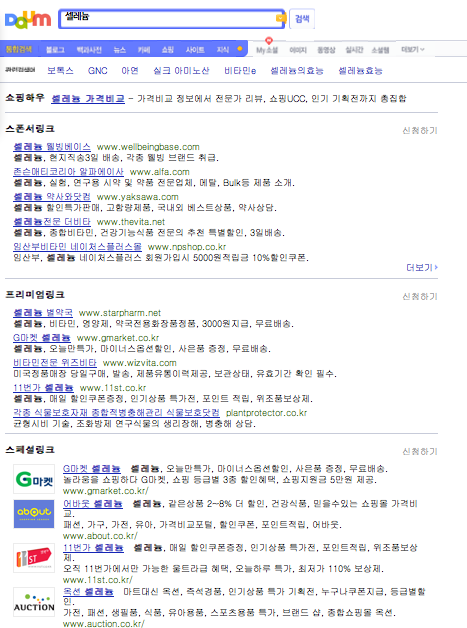Click the about logo thumbnail

[x=34, y=513]
